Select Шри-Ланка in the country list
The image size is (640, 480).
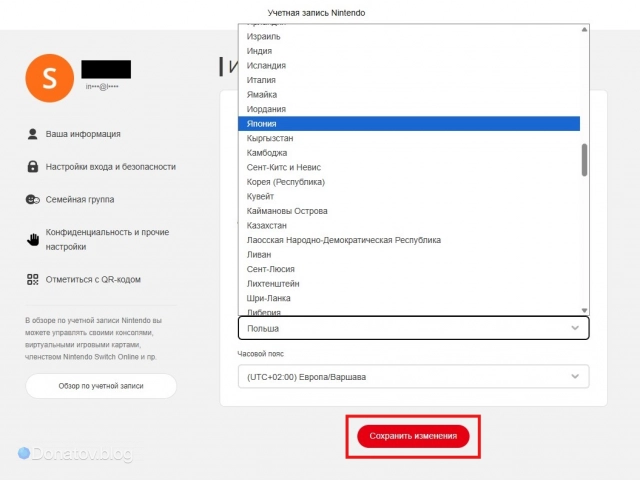[x=409, y=298]
